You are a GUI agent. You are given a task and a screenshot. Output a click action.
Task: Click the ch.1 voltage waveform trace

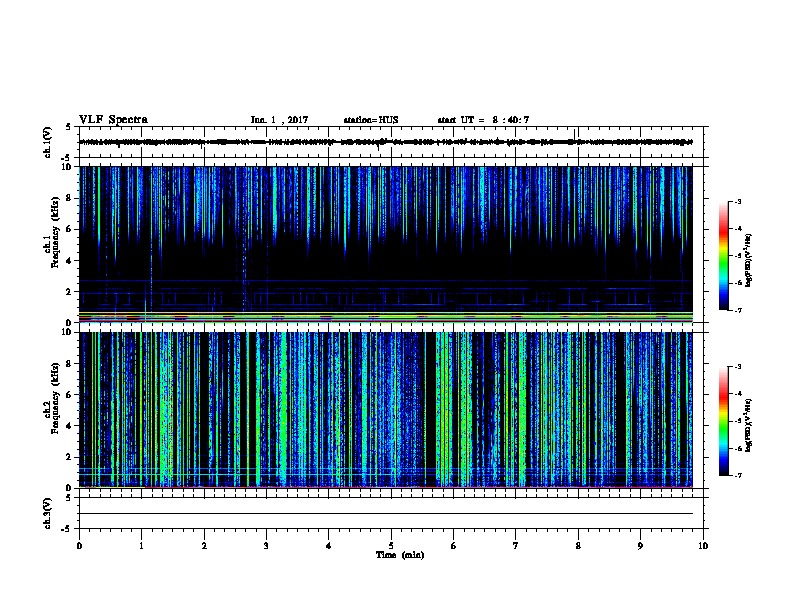click(386, 142)
